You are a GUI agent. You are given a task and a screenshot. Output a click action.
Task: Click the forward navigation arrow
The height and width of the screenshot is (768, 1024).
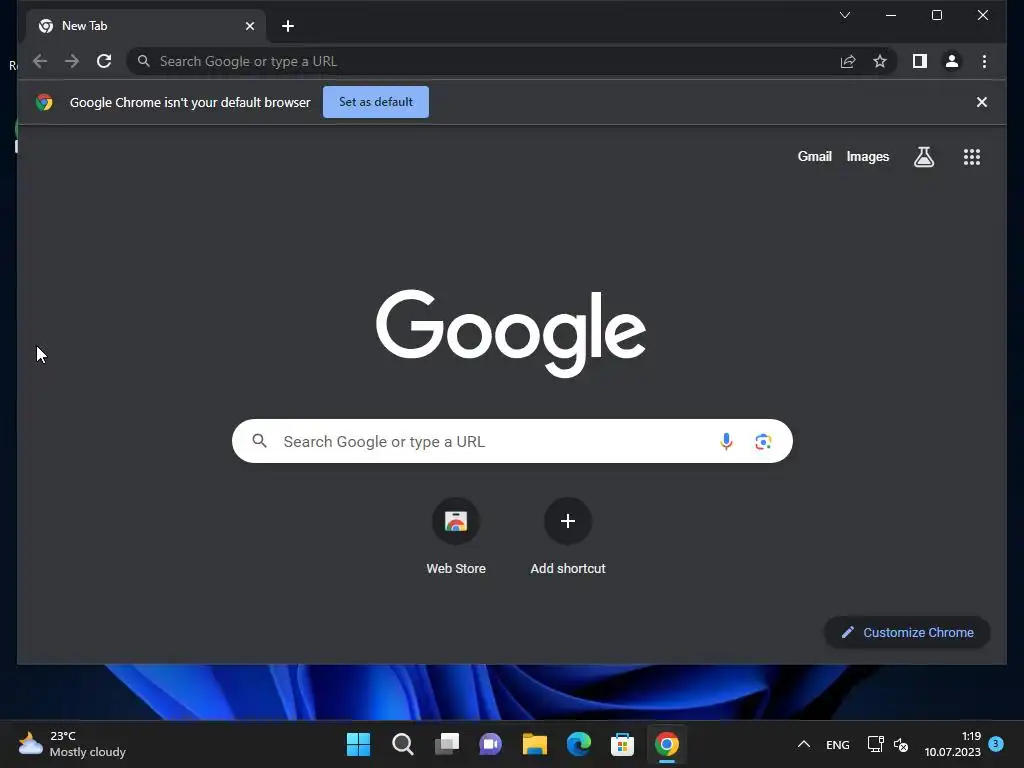[x=72, y=61]
